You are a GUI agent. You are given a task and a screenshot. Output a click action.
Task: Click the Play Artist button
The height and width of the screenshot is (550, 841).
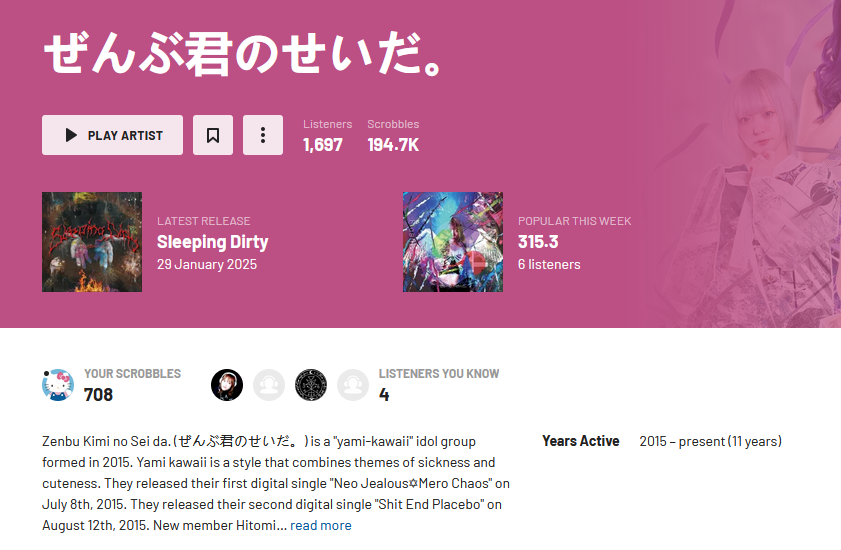click(112, 135)
